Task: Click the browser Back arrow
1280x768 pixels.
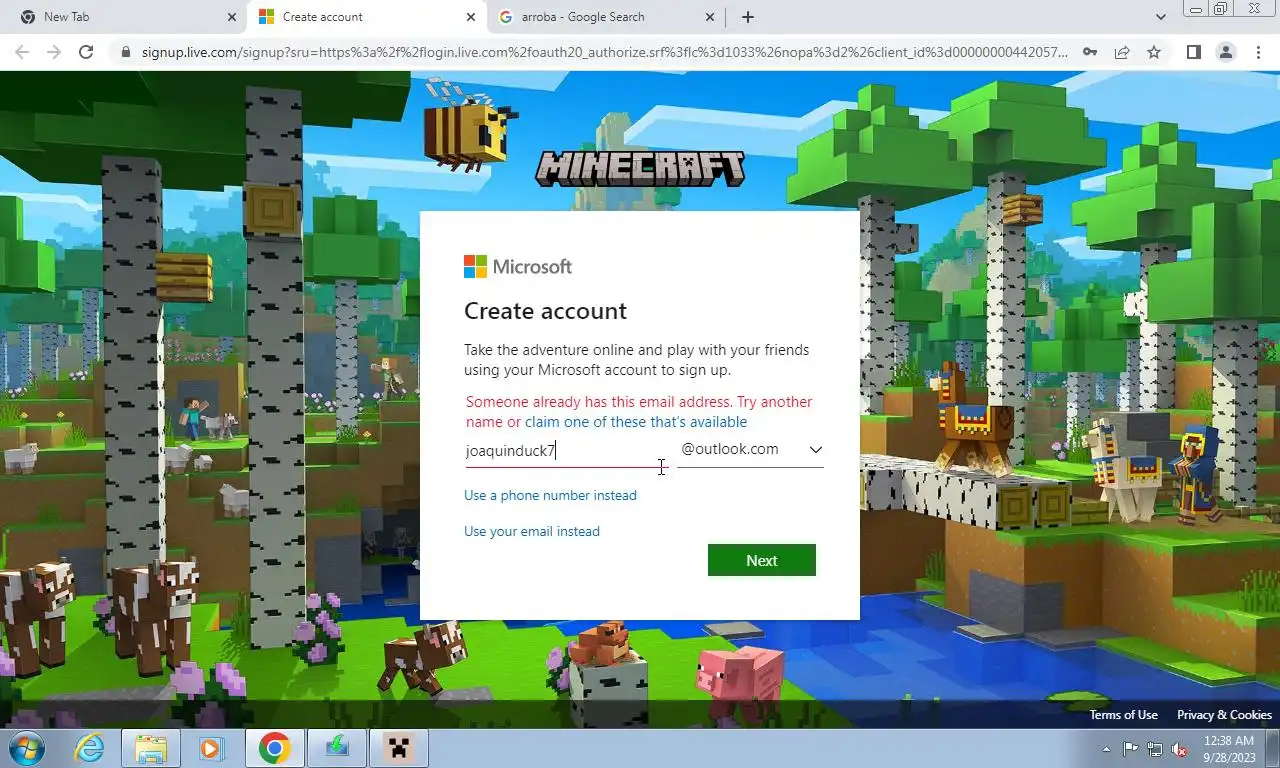Action: point(22,52)
